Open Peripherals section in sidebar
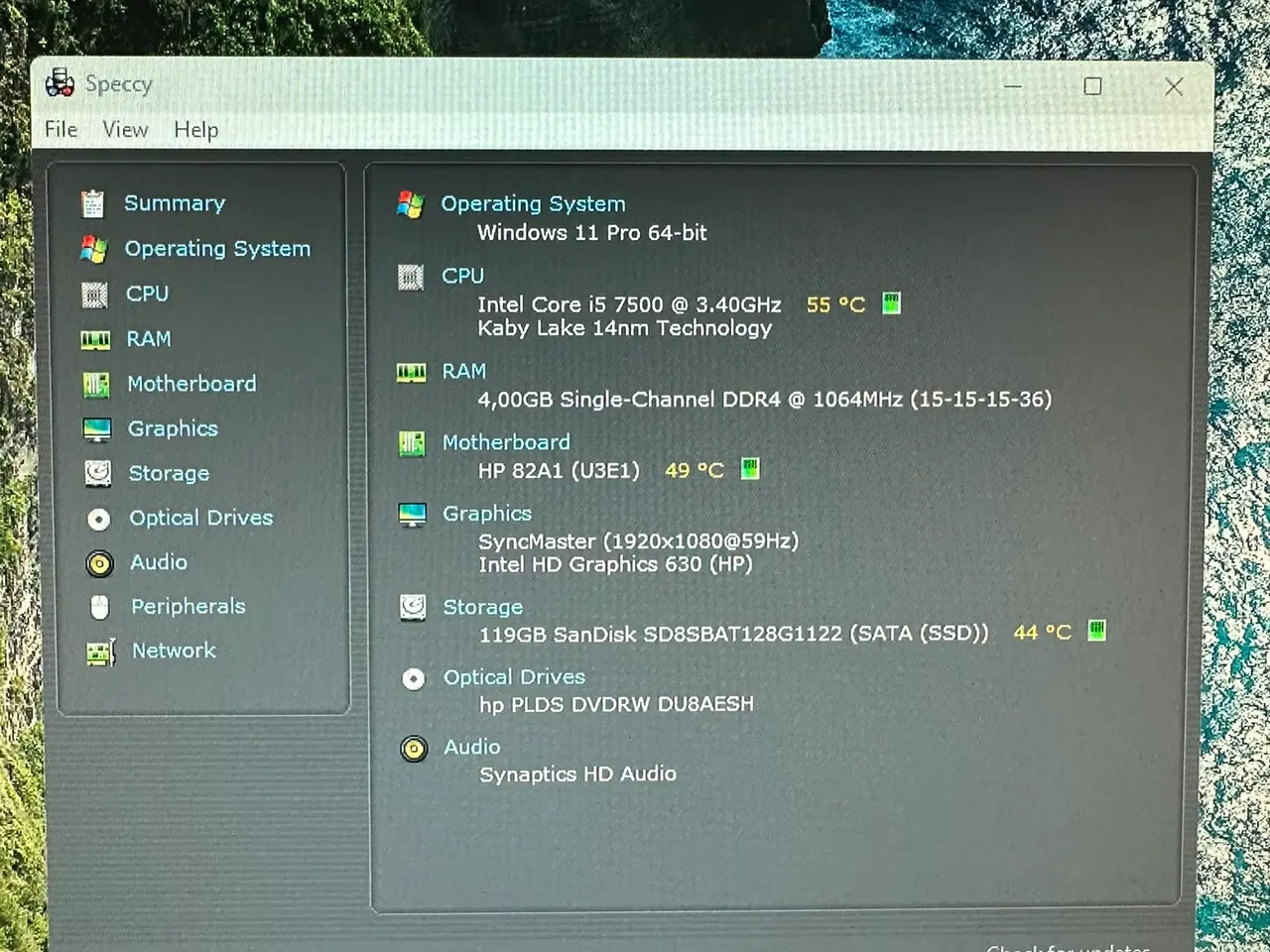Screen dimensions: 1270x952 pos(189,606)
